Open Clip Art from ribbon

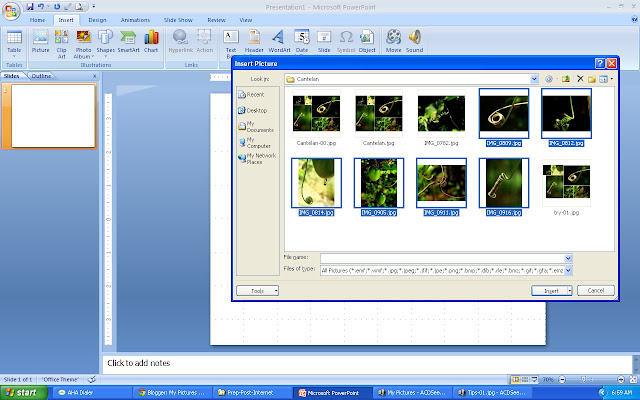62,44
